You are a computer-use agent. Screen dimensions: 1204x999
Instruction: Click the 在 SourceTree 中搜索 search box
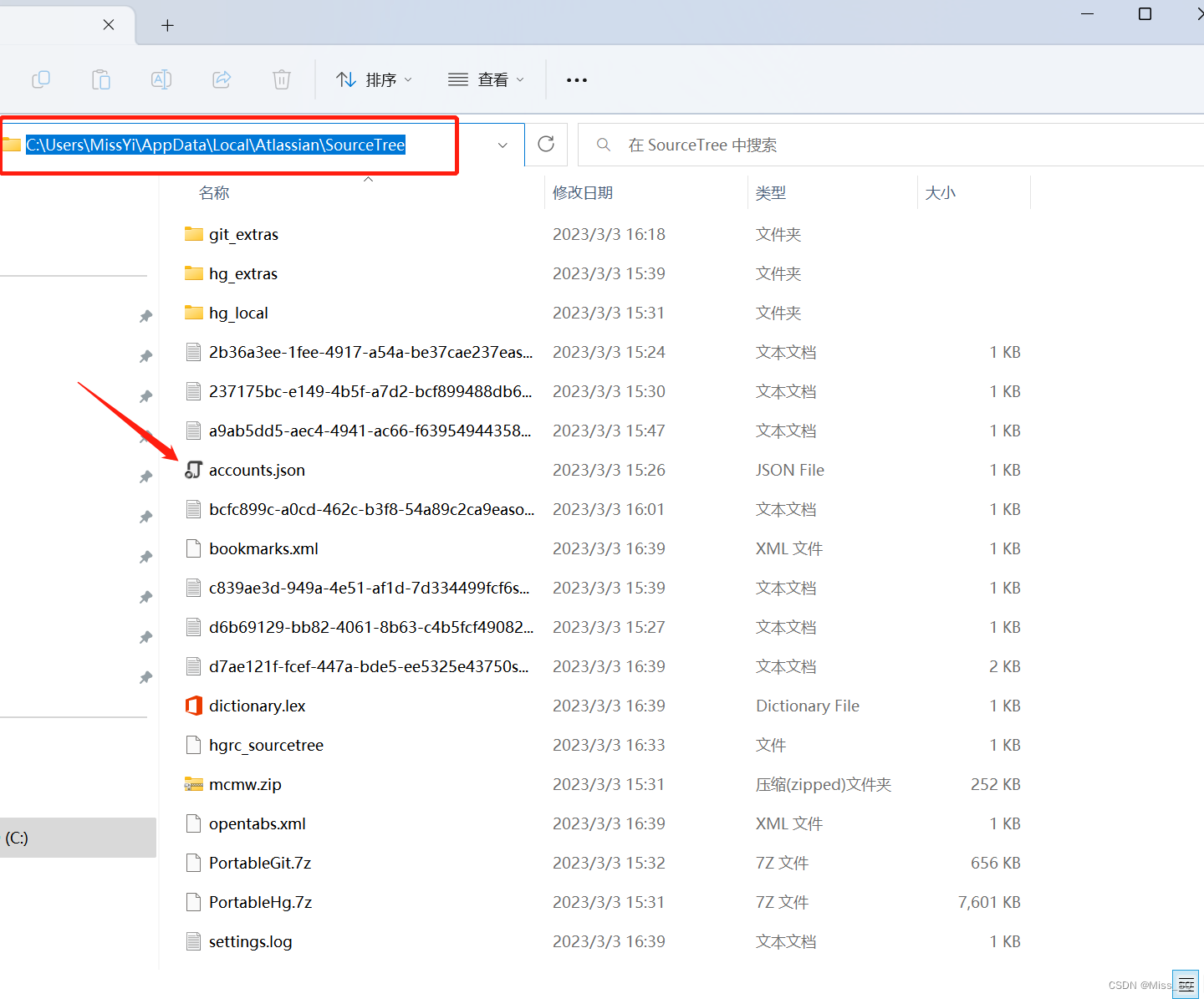coord(836,144)
